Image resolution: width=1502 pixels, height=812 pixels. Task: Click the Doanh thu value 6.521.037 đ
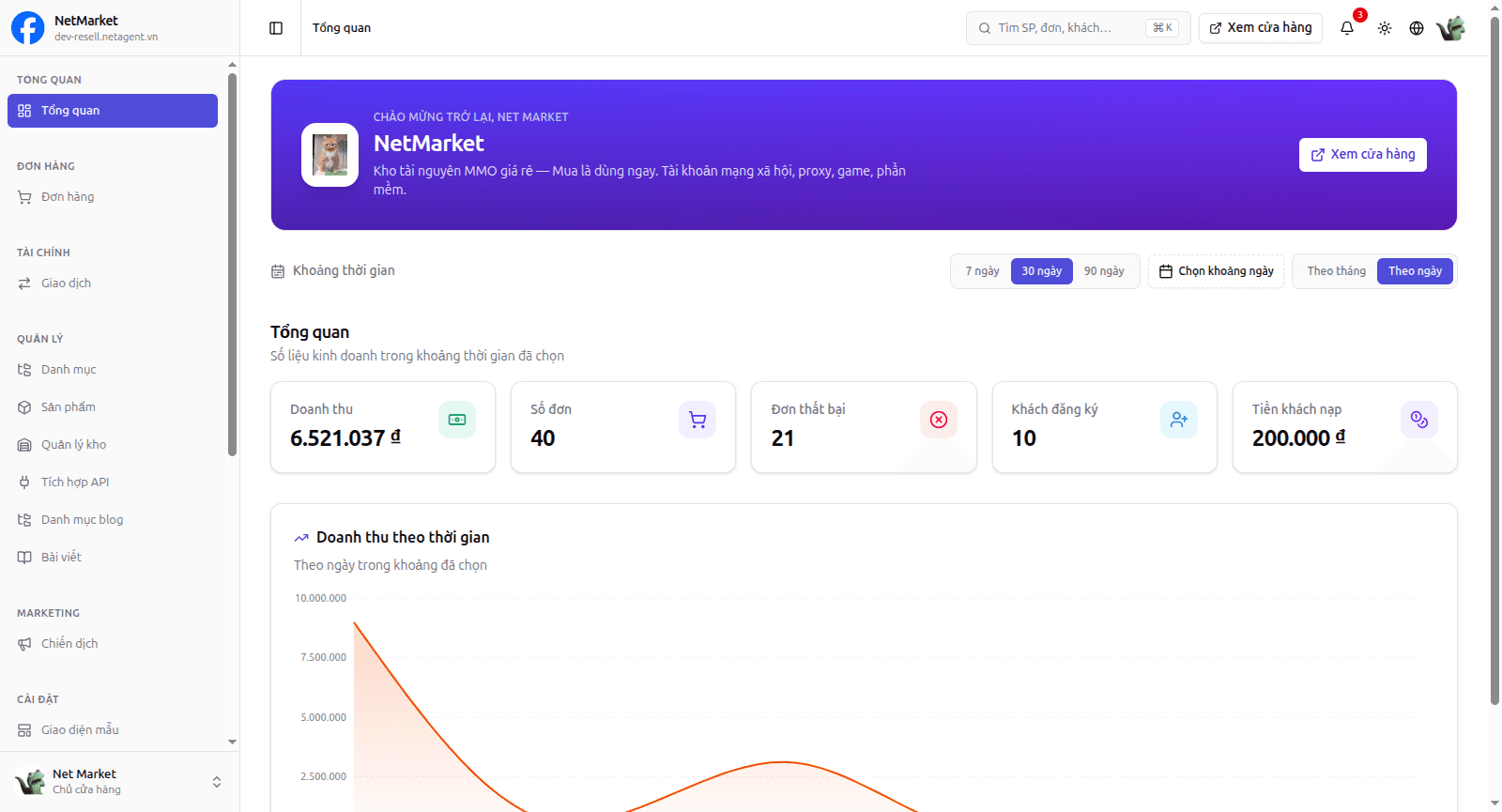point(345,438)
